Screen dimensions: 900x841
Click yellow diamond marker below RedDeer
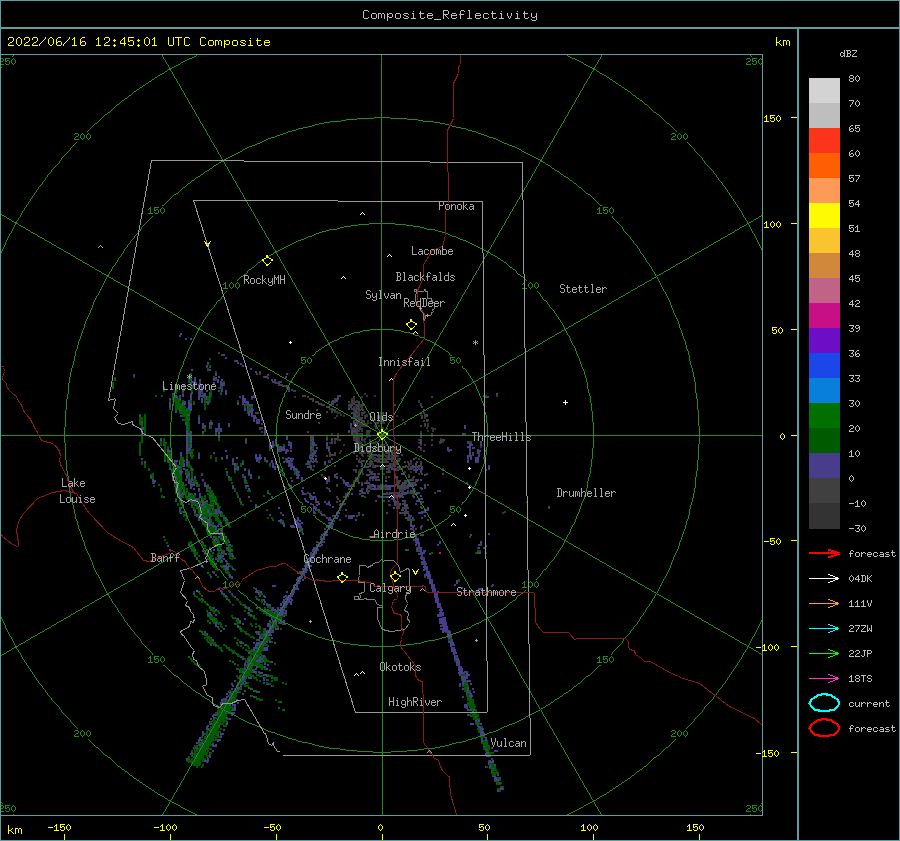(x=412, y=325)
